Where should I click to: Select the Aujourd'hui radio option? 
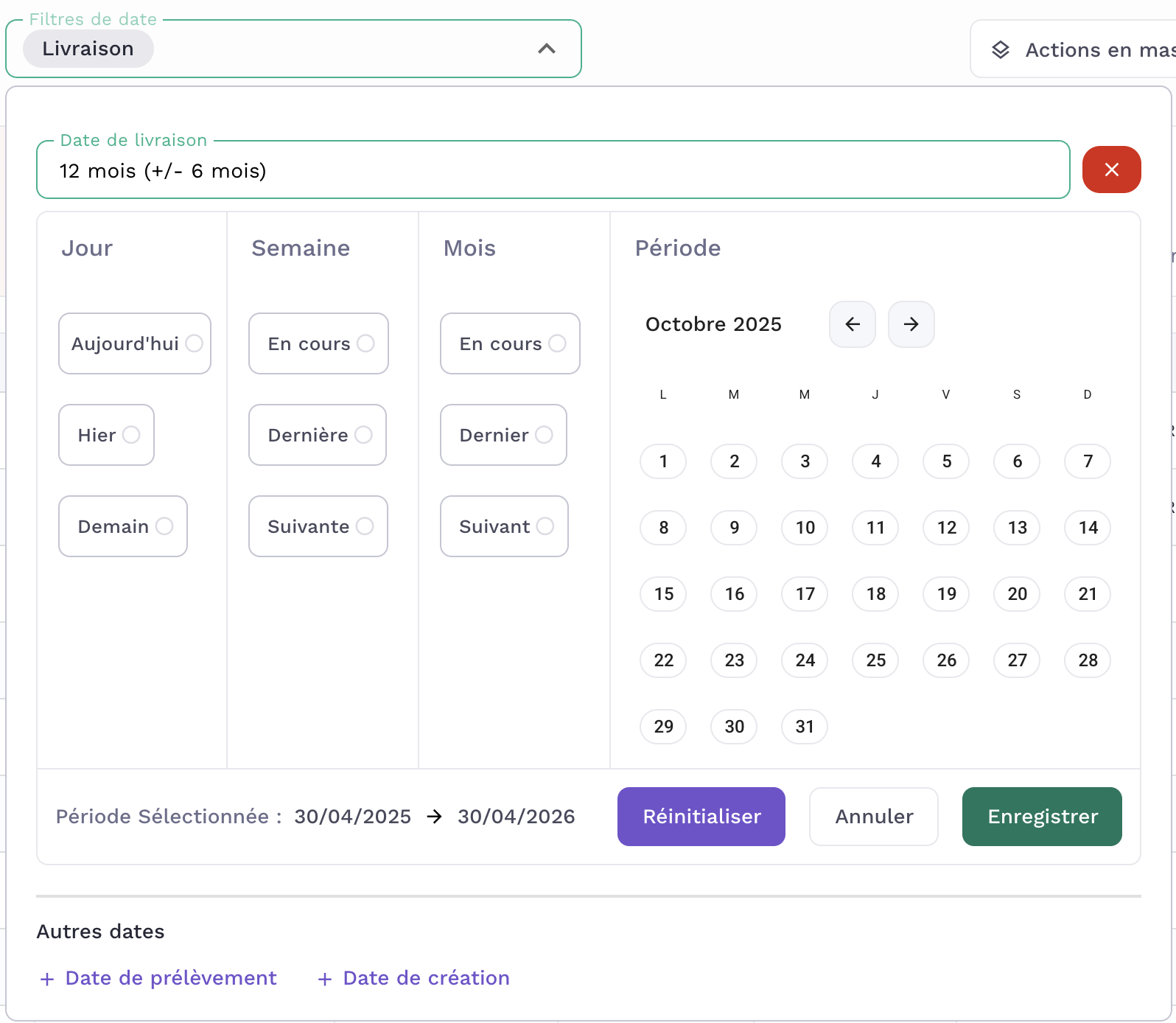tap(194, 343)
